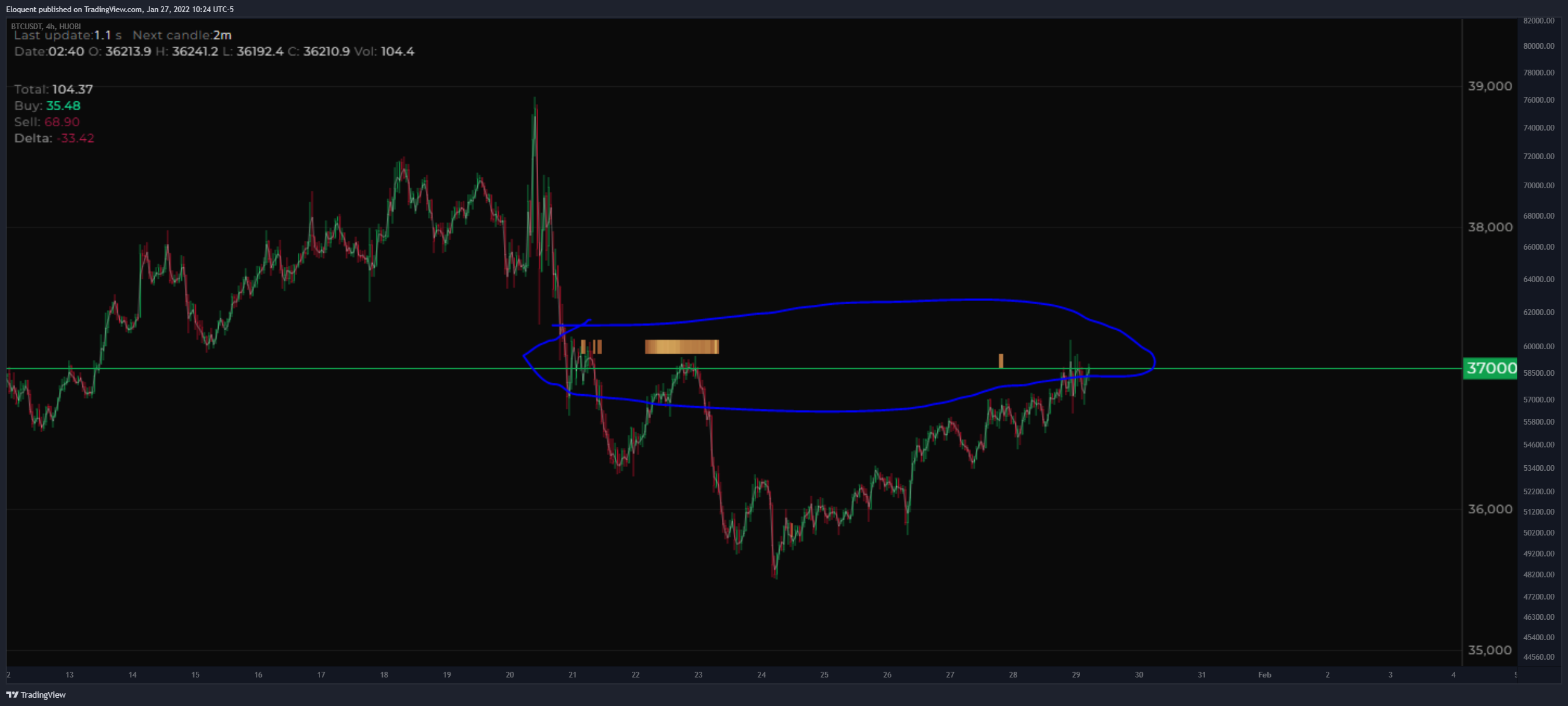Viewport: 1568px width, 706px height.
Task: Click the 78000.00 scale value
Action: (x=1539, y=73)
